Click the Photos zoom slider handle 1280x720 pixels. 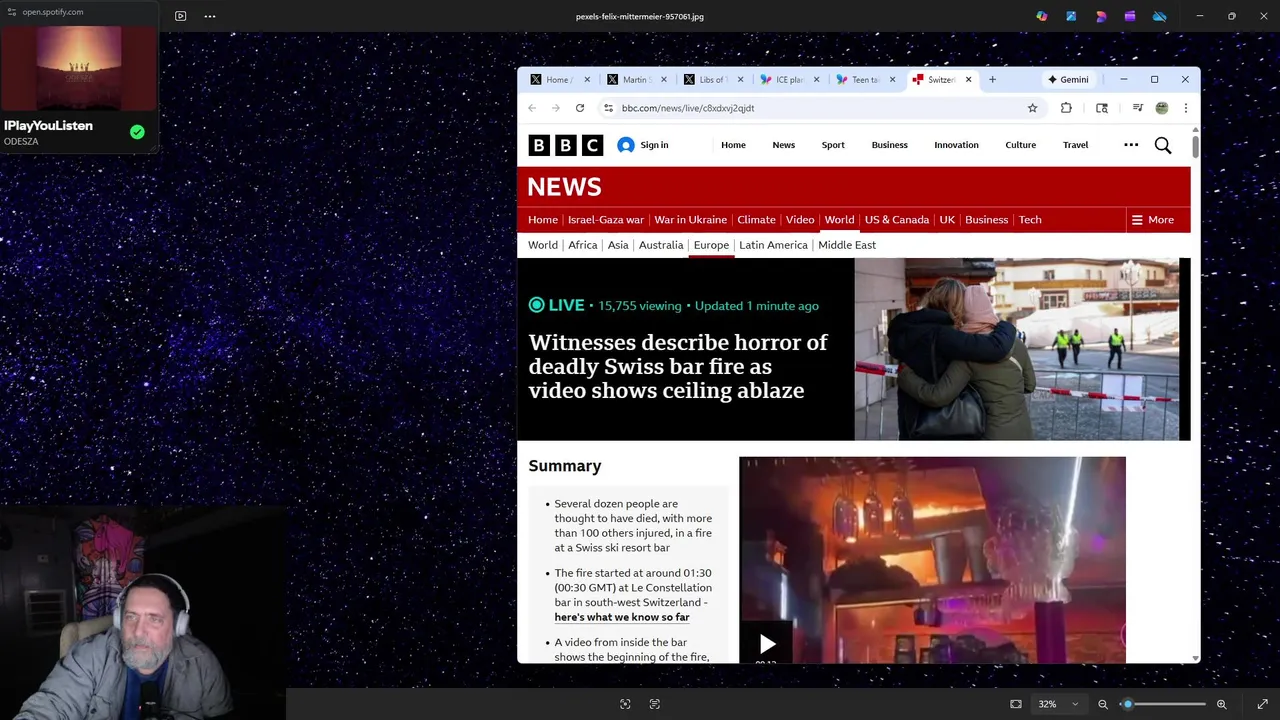[x=1128, y=704]
